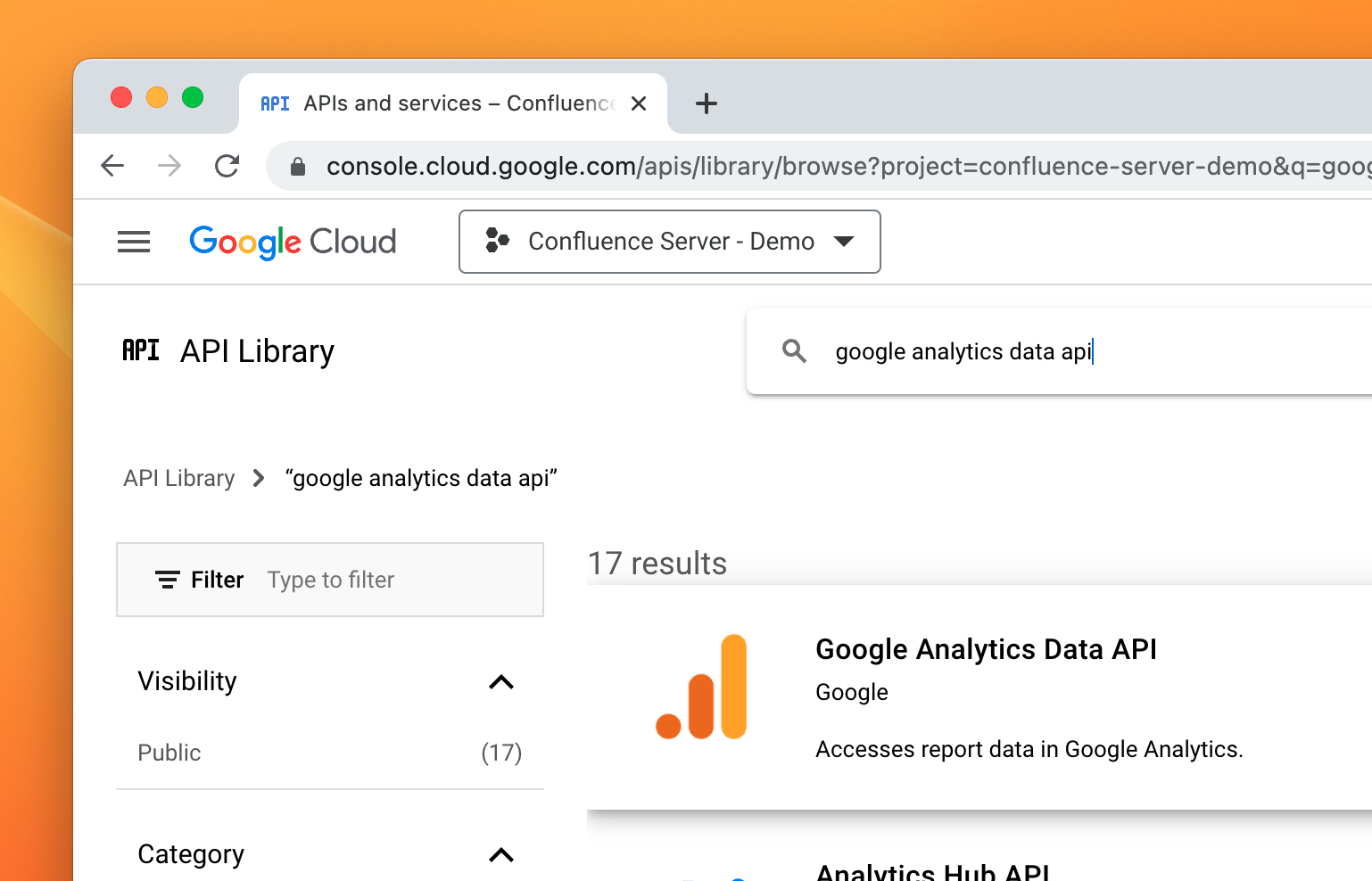Open the Confluence Server - Demo project selector
The image size is (1372, 881).
(x=669, y=242)
